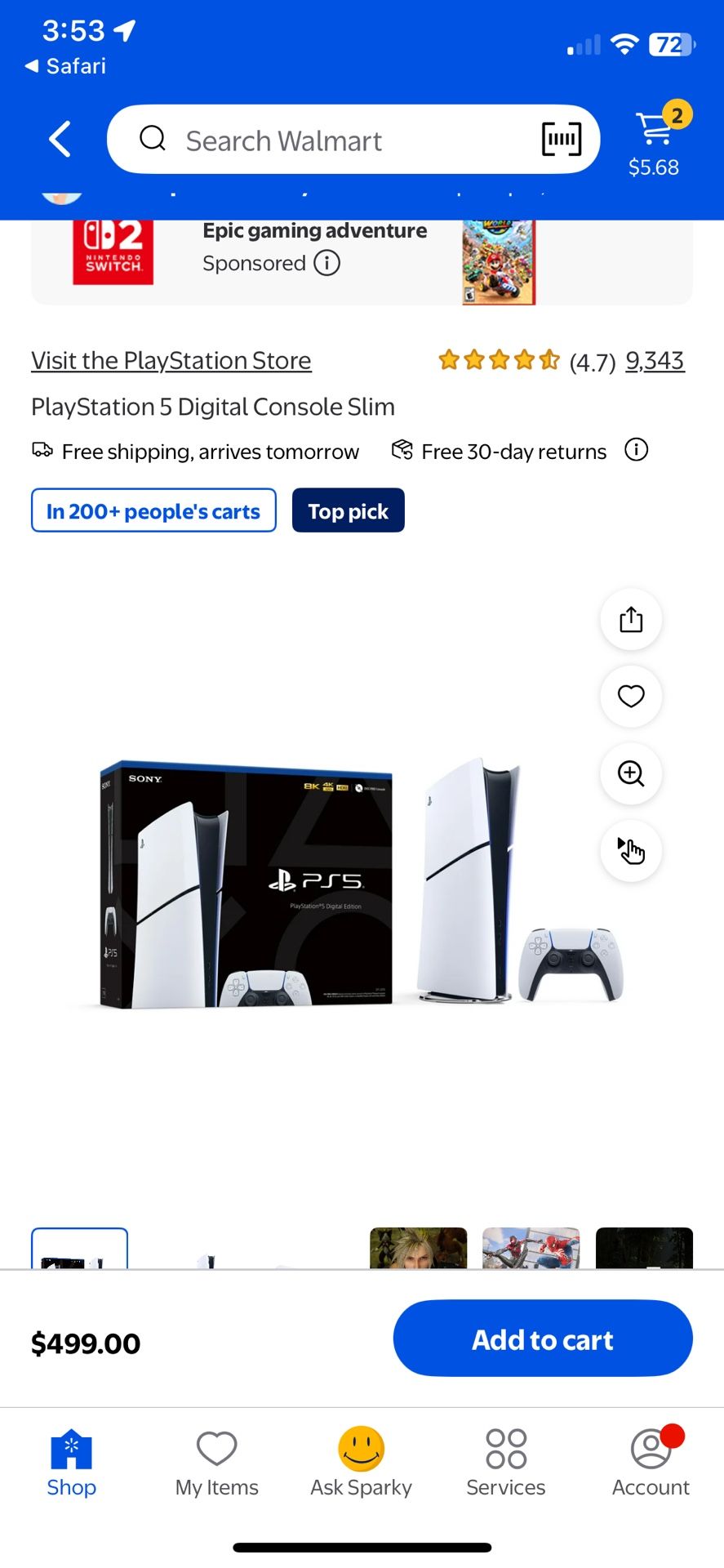Tap the share product icon
The width and height of the screenshot is (724, 1568).
(x=631, y=619)
